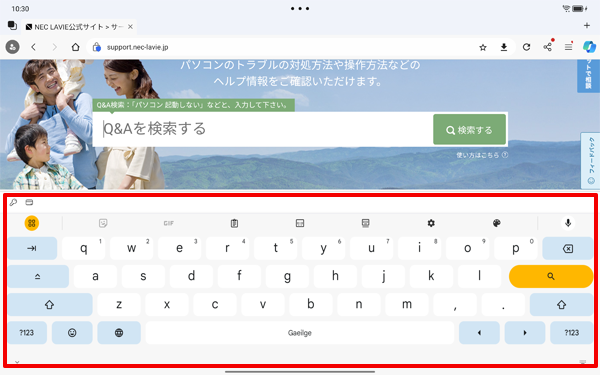Open the chat consultation side tab
This screenshot has width=600, height=375.
[589, 76]
